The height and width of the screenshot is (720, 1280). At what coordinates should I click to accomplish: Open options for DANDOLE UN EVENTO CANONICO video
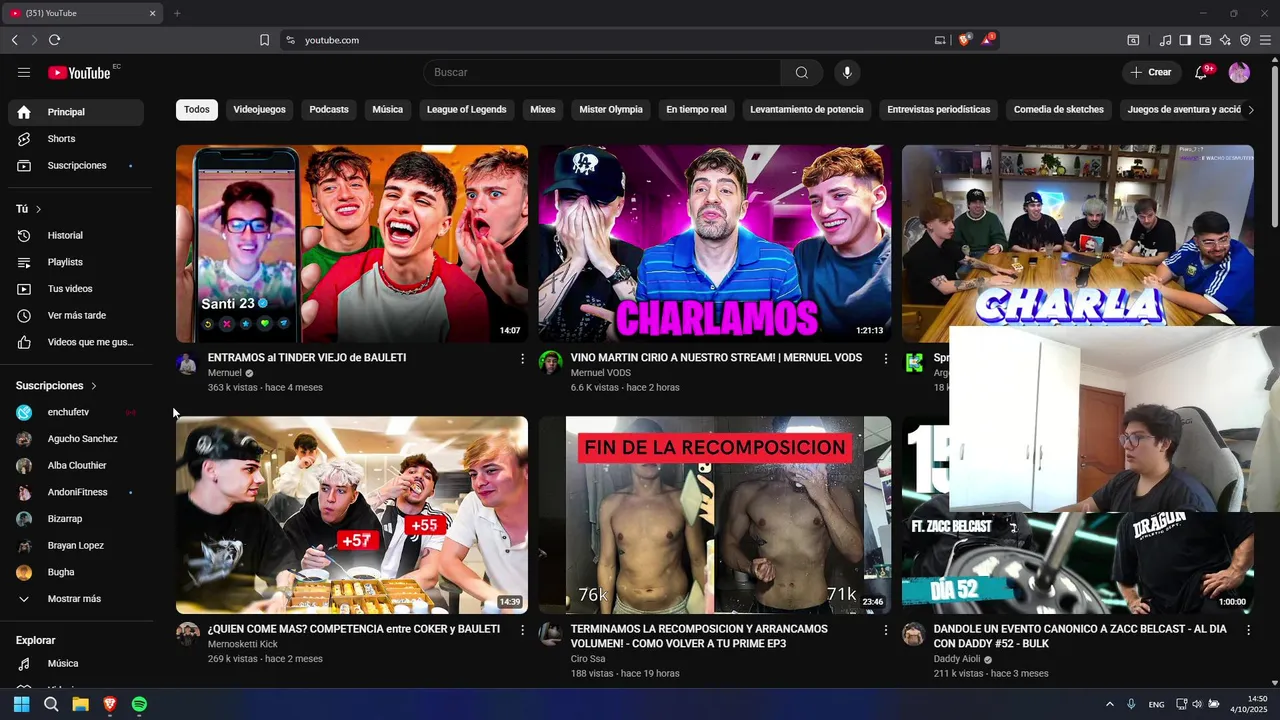[x=1248, y=630]
